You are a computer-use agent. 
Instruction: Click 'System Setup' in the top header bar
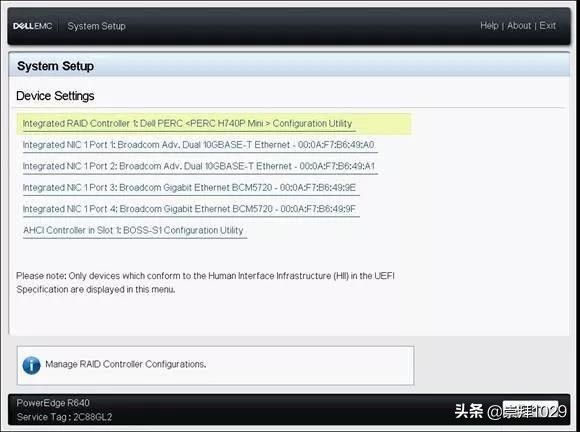click(96, 26)
